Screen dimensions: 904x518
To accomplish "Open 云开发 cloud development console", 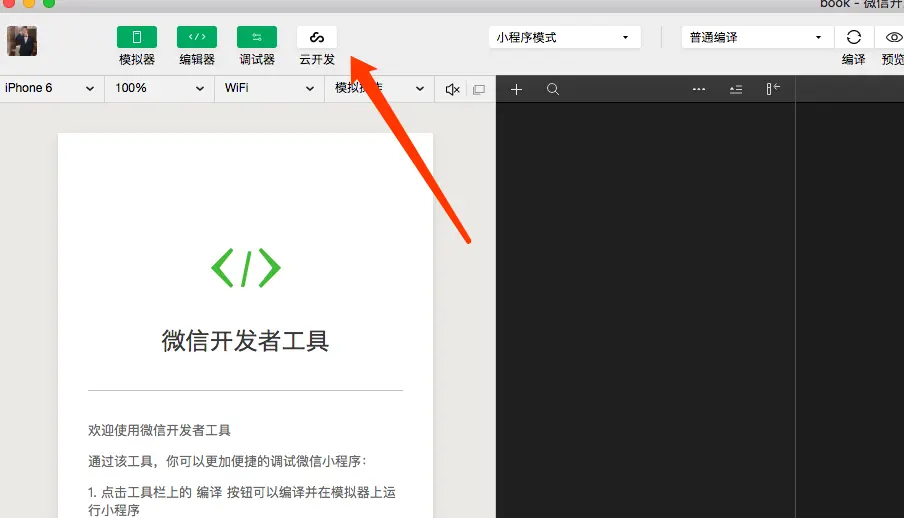I will [x=317, y=37].
